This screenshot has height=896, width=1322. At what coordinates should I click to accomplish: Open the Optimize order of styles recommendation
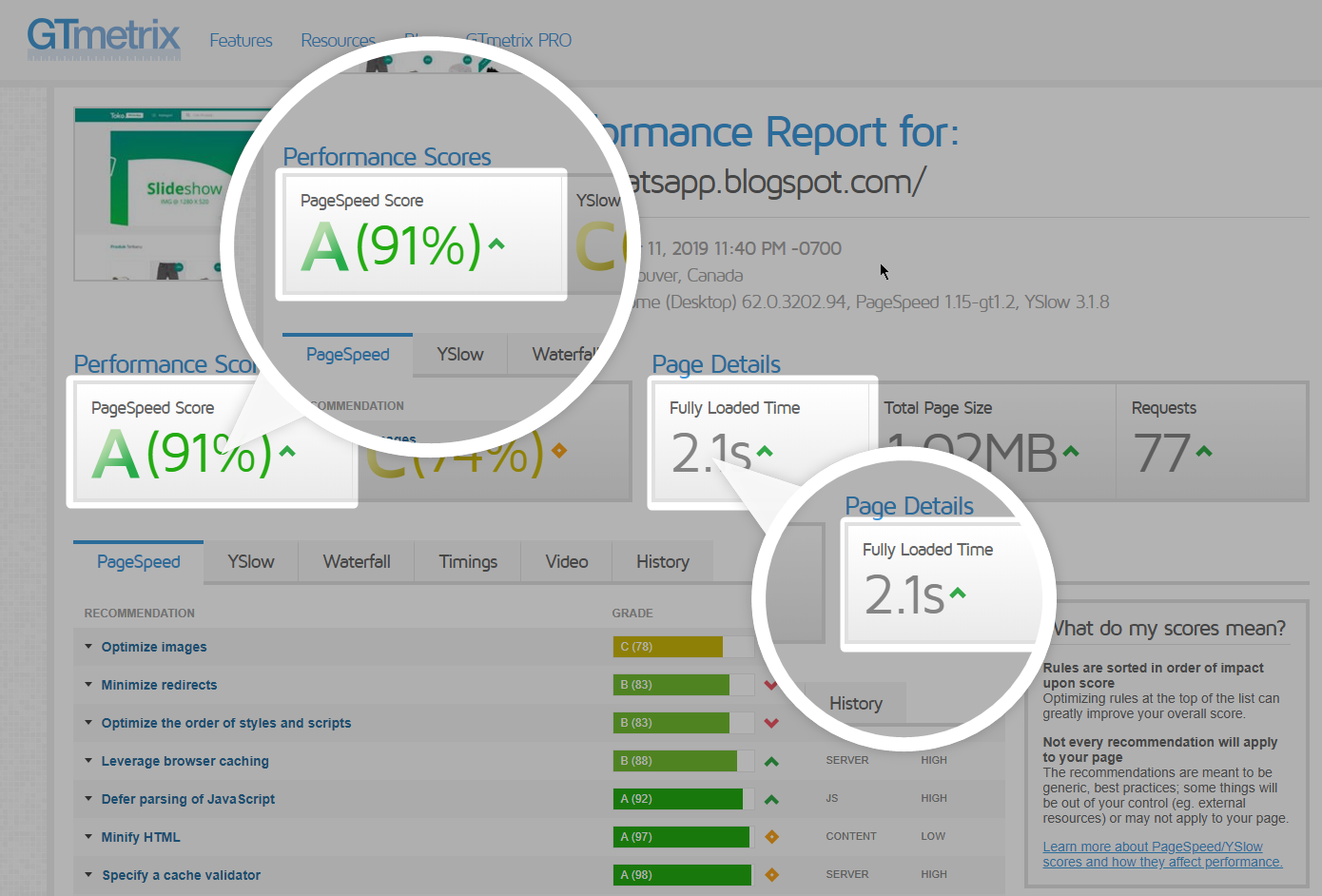click(226, 723)
